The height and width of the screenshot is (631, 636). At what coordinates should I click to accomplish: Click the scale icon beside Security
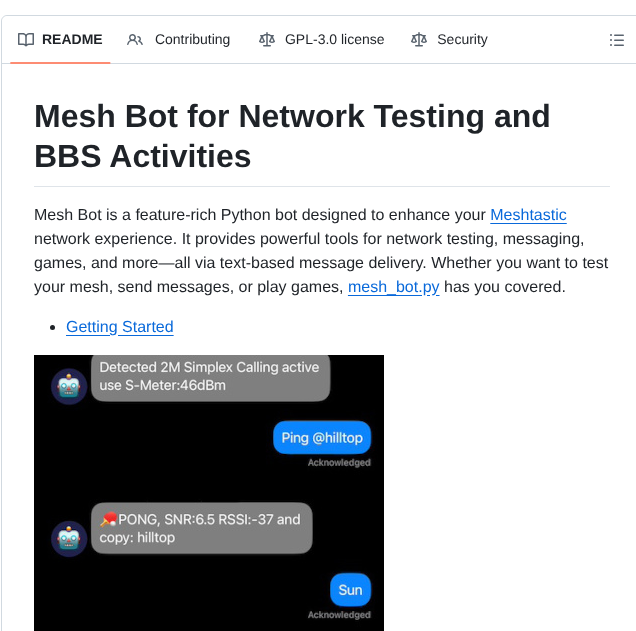click(419, 40)
